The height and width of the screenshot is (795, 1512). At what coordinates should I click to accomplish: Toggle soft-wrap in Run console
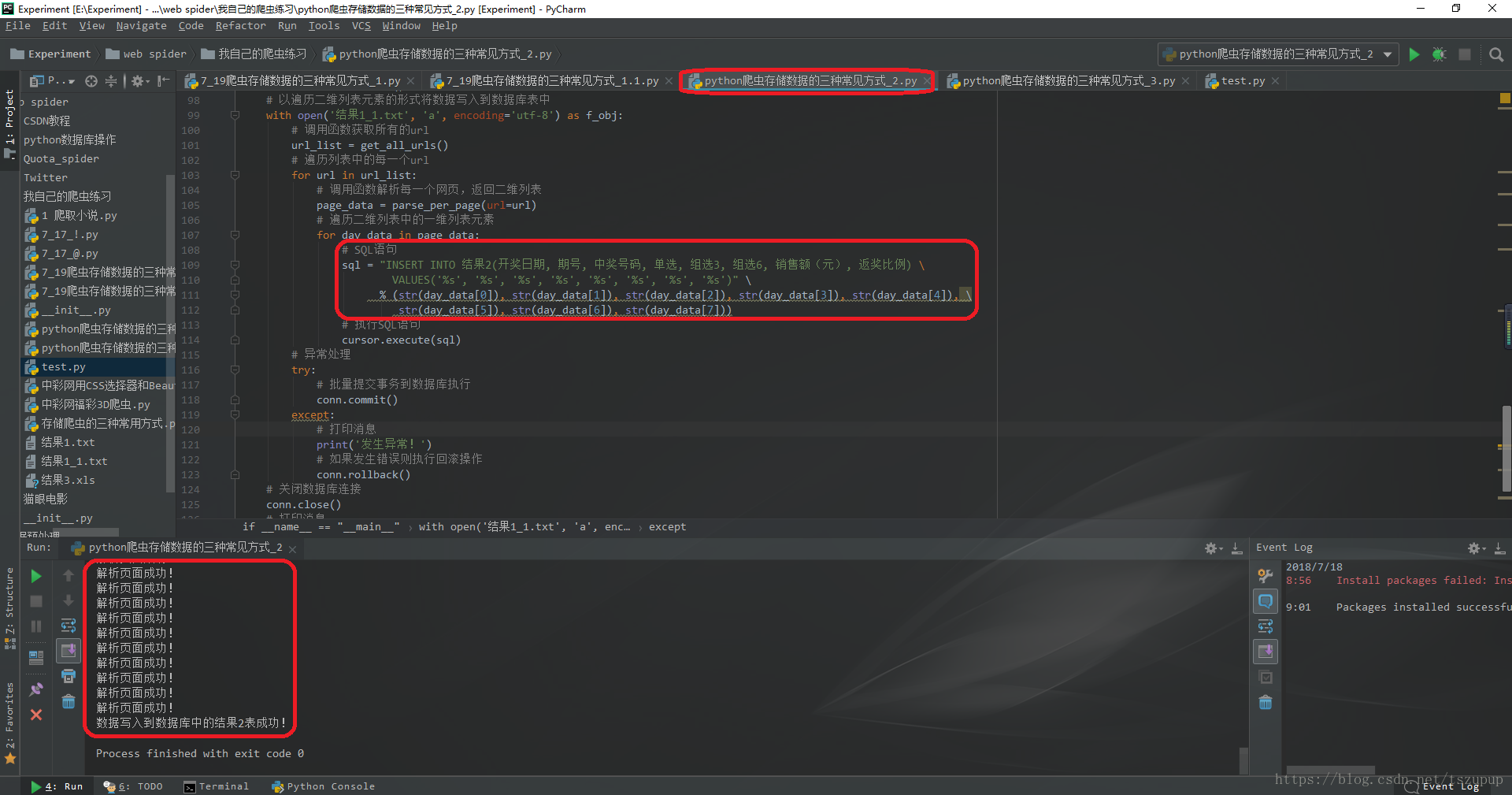click(x=69, y=626)
